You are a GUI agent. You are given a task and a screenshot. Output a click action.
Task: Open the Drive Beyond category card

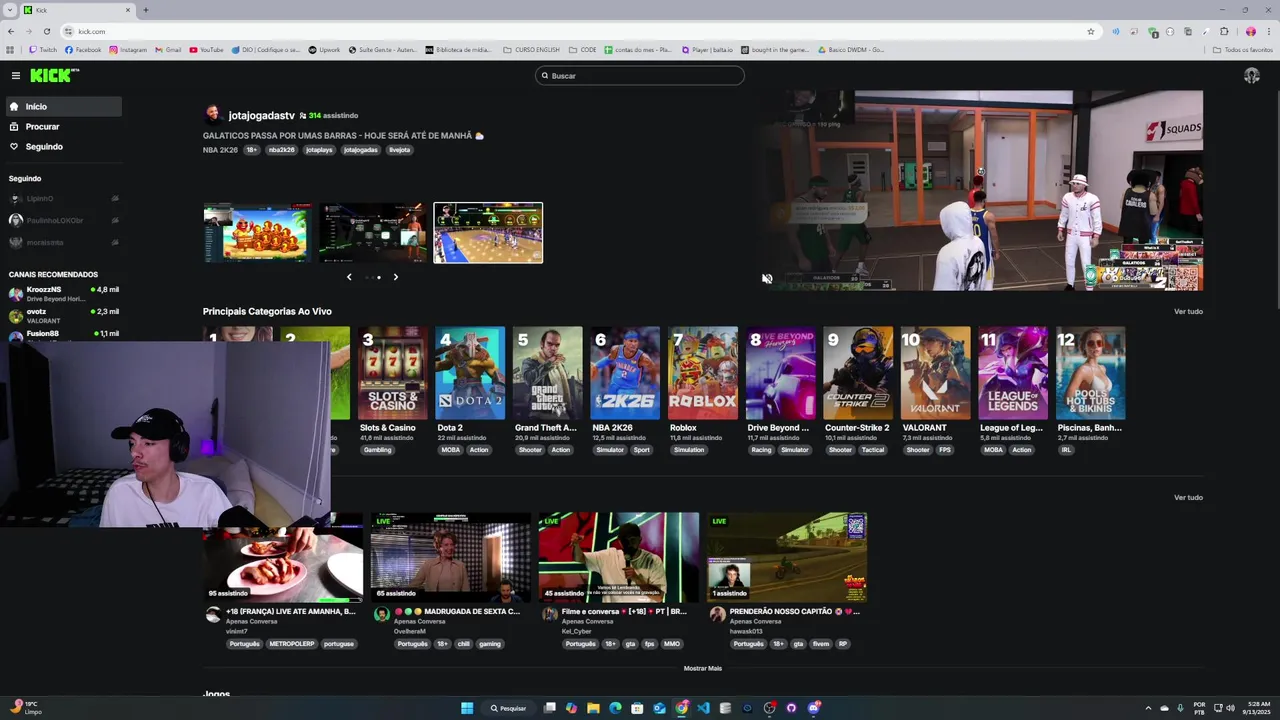point(780,373)
